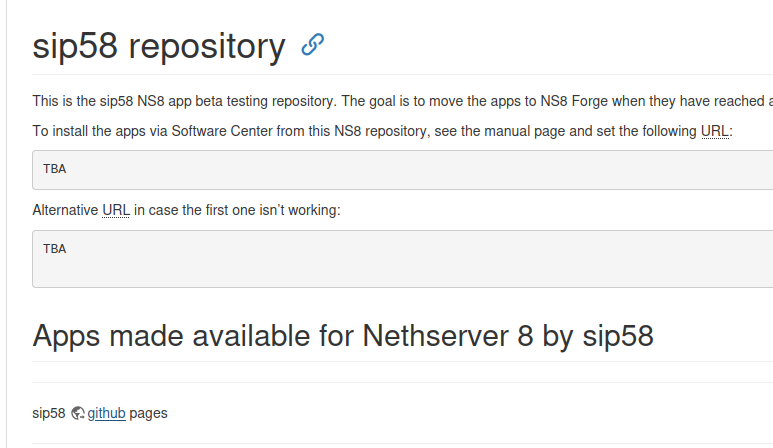
Task: Click the 'sip58' text before the GitHub icon
Action: 49,413
